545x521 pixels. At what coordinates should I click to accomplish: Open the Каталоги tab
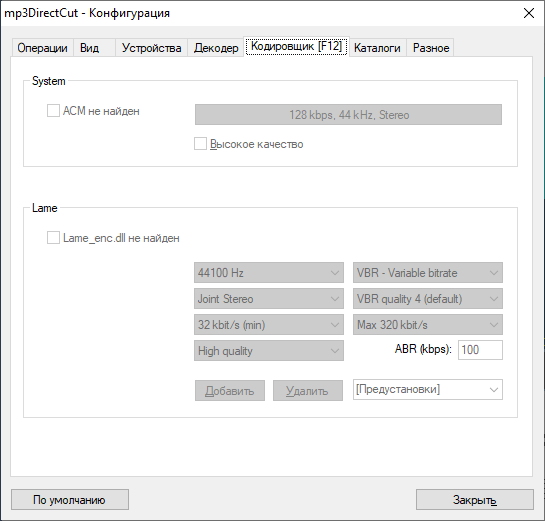point(377,48)
